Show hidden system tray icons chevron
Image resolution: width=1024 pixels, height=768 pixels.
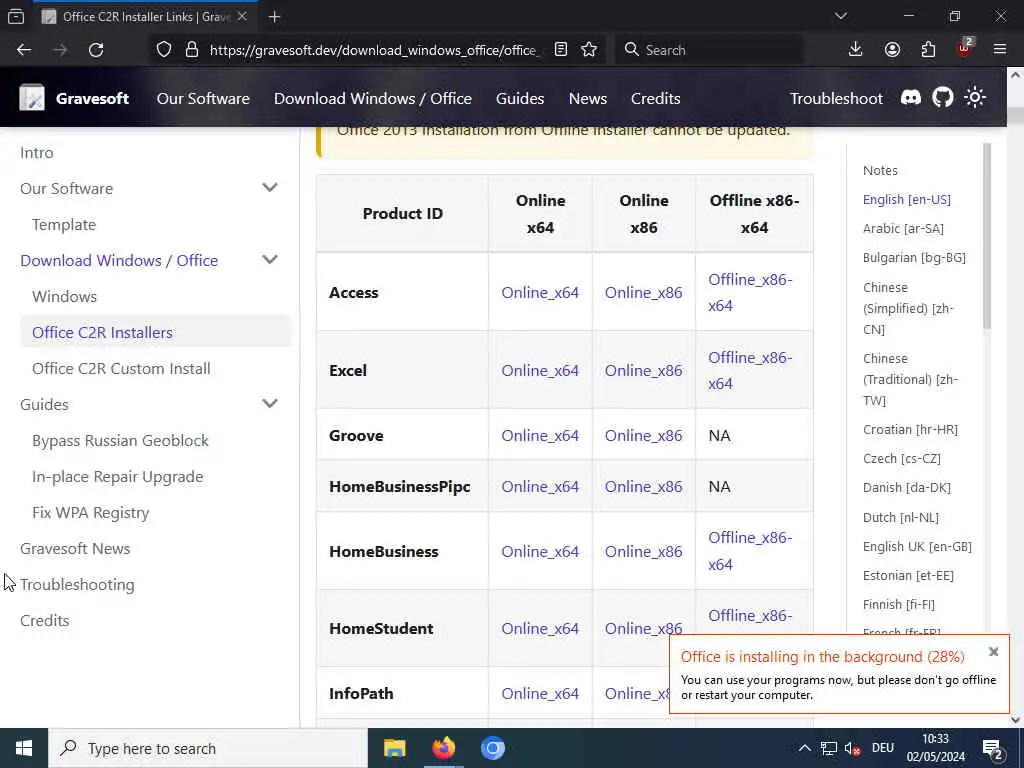[804, 748]
